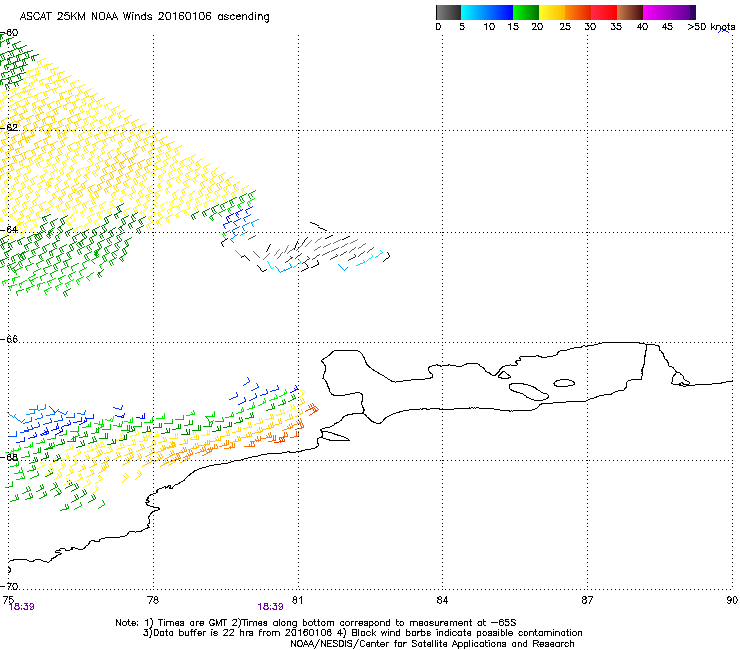Click the "-62" latitude axis label
This screenshot has height=650, width=740.
(x=9, y=127)
